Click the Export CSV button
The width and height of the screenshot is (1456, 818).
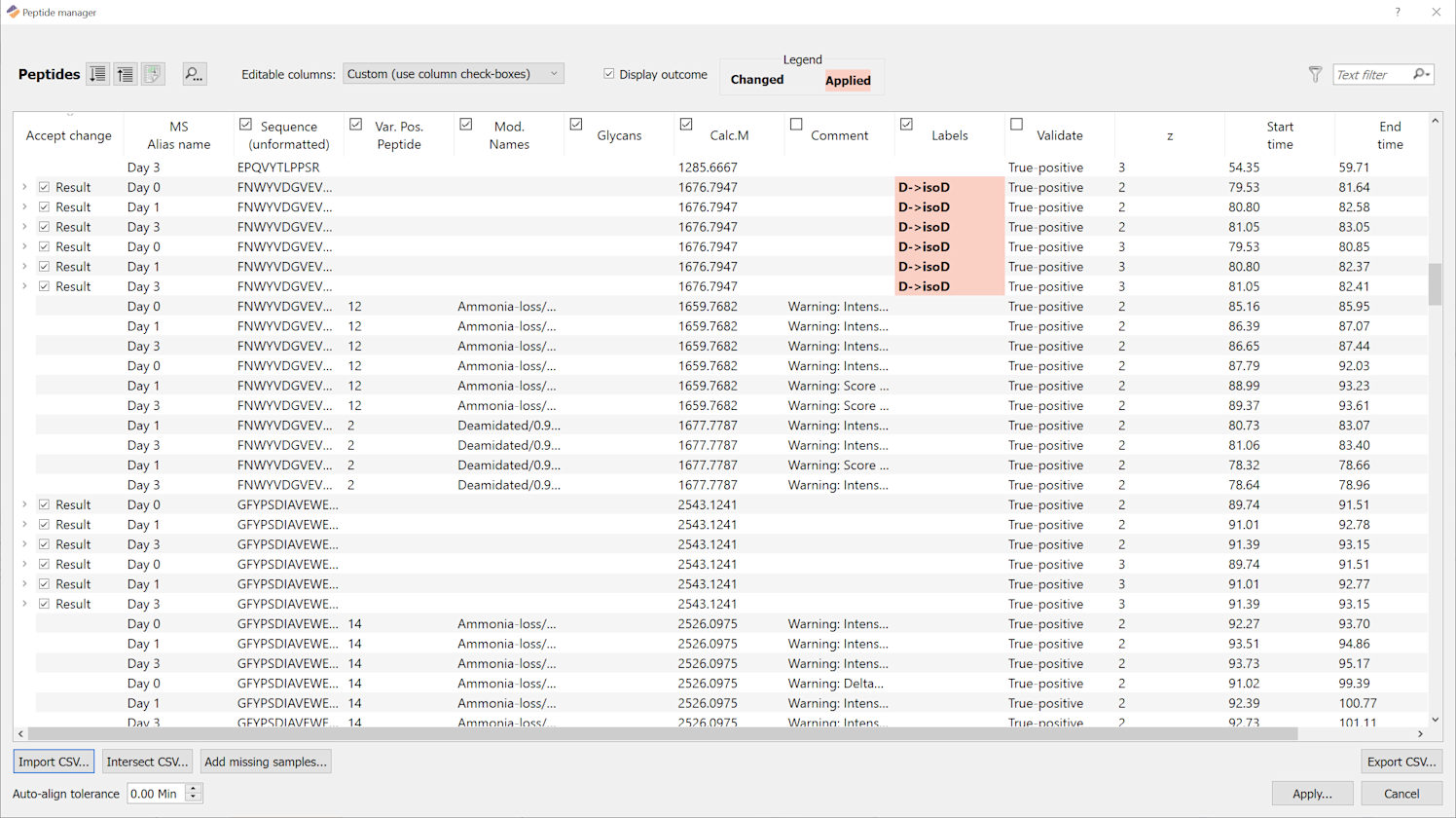click(x=1401, y=762)
